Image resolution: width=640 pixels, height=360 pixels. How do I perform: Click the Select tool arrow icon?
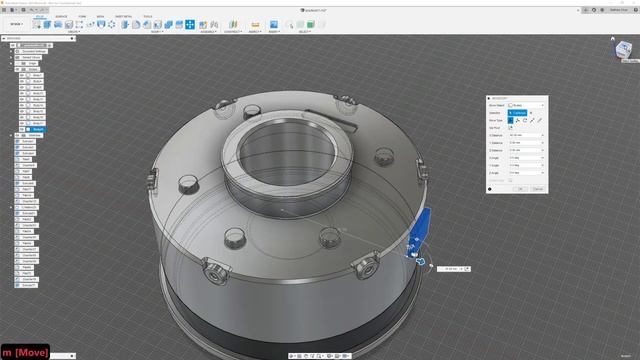289,24
